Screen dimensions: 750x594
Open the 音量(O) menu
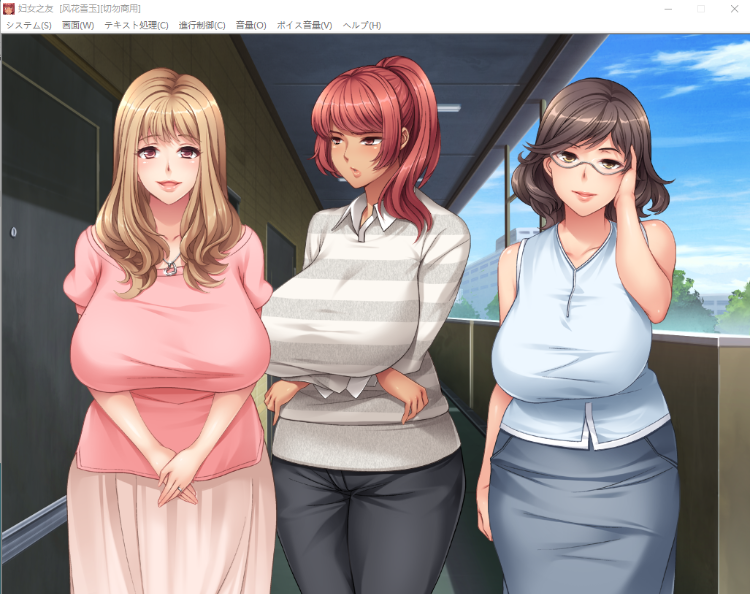251,25
